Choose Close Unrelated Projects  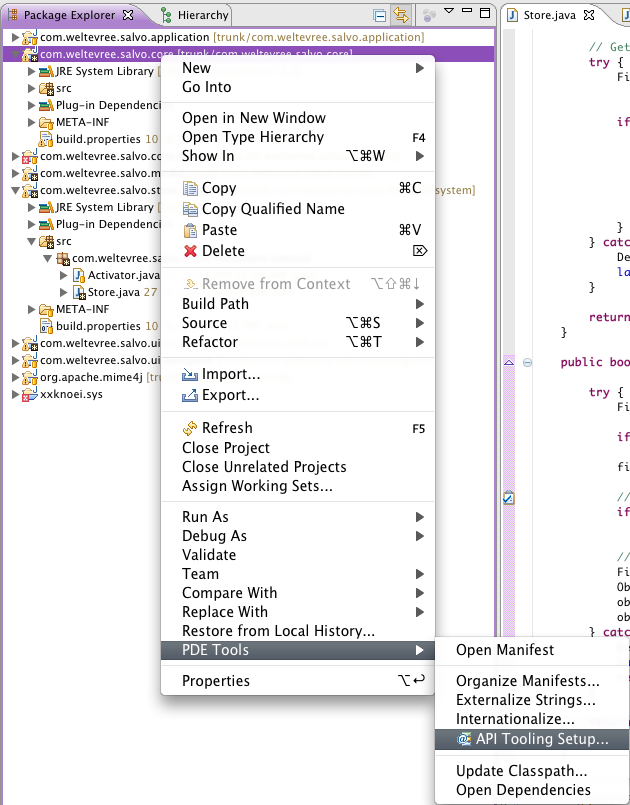click(x=298, y=467)
